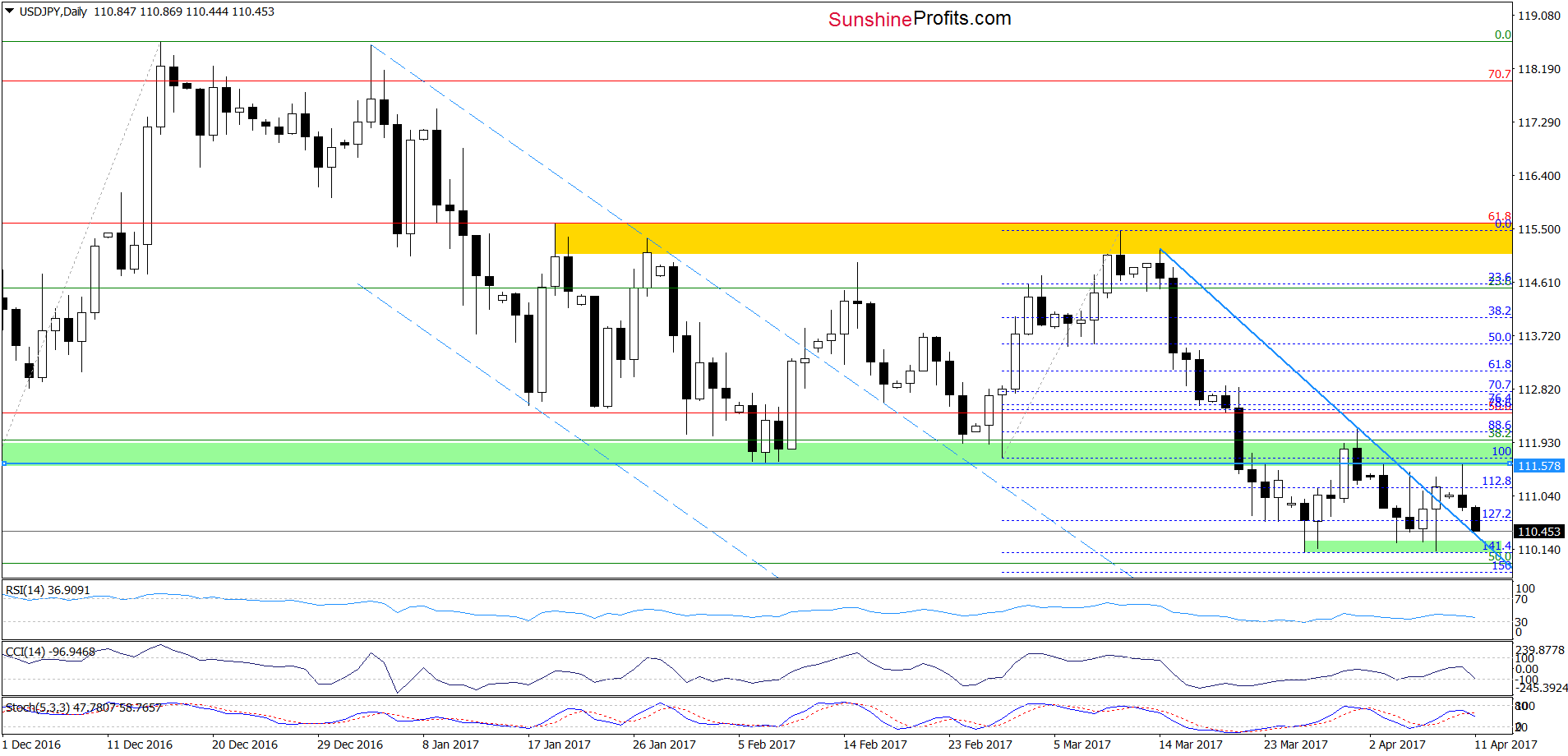Click the green 0.0 Fibonacci label at top
Viewport: 1568px width, 756px height.
1502,35
